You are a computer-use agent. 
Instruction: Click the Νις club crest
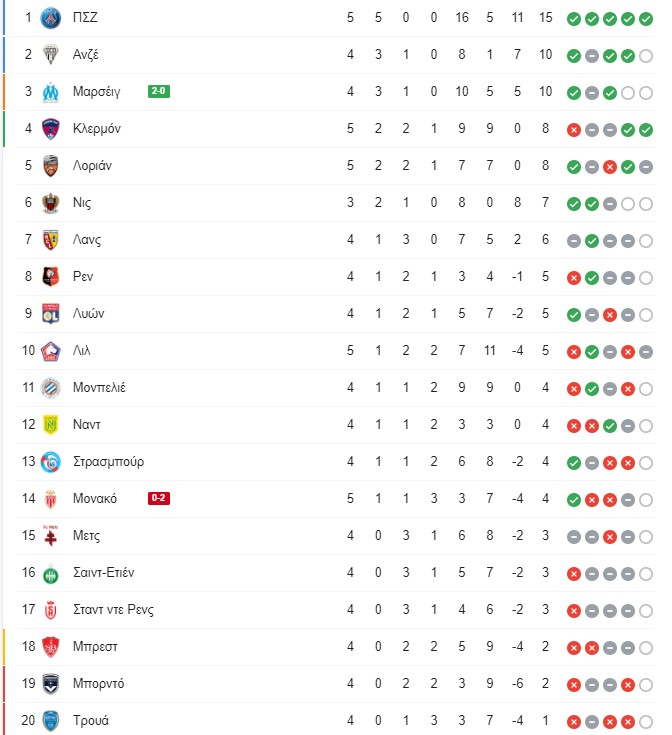(51, 203)
